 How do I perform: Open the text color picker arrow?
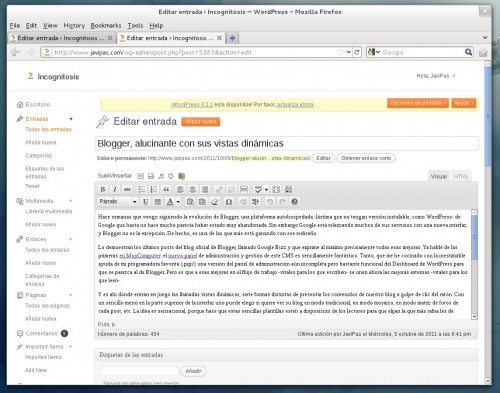178,201
